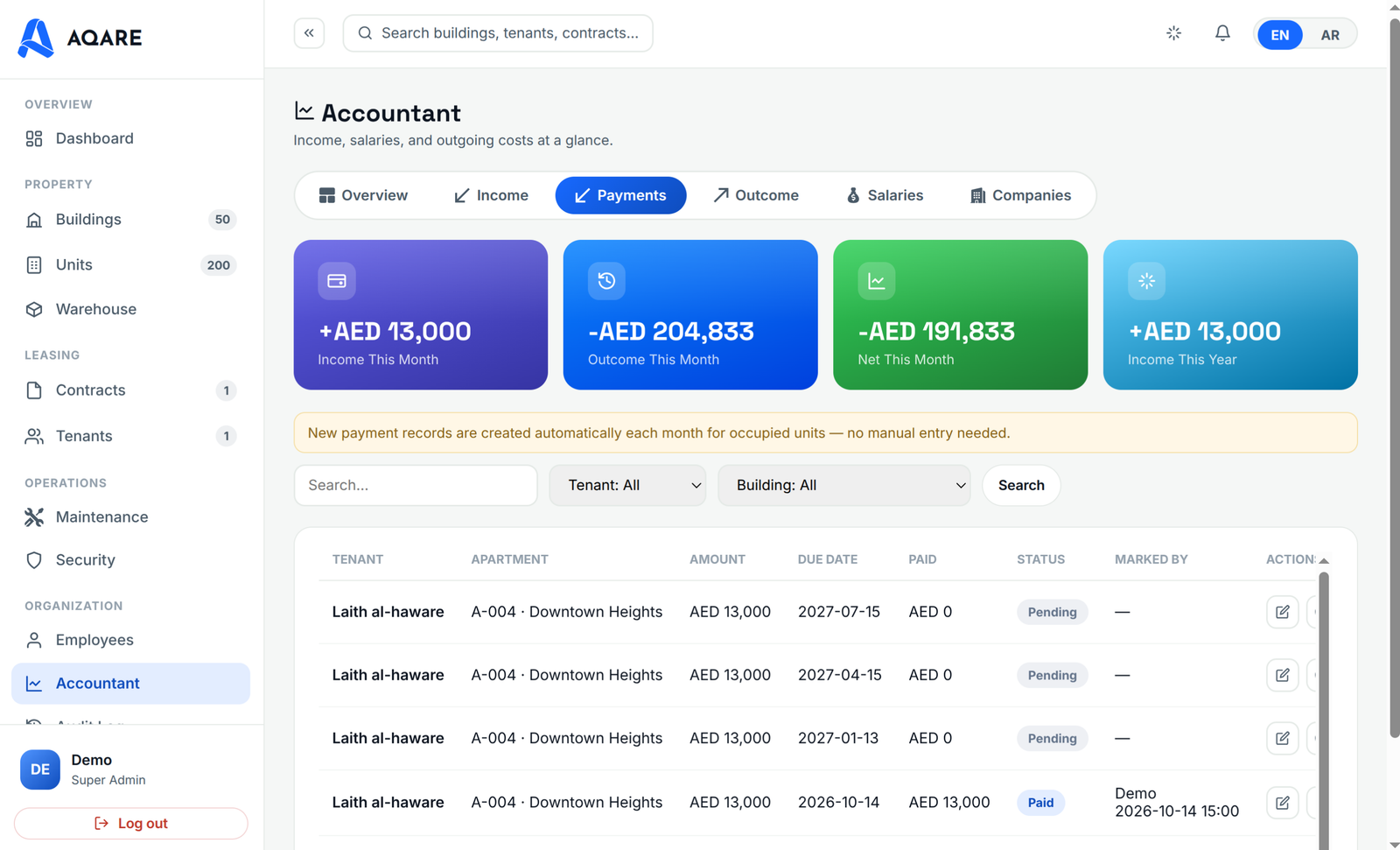Edit the 2027-07-15 payment row

(x=1282, y=612)
